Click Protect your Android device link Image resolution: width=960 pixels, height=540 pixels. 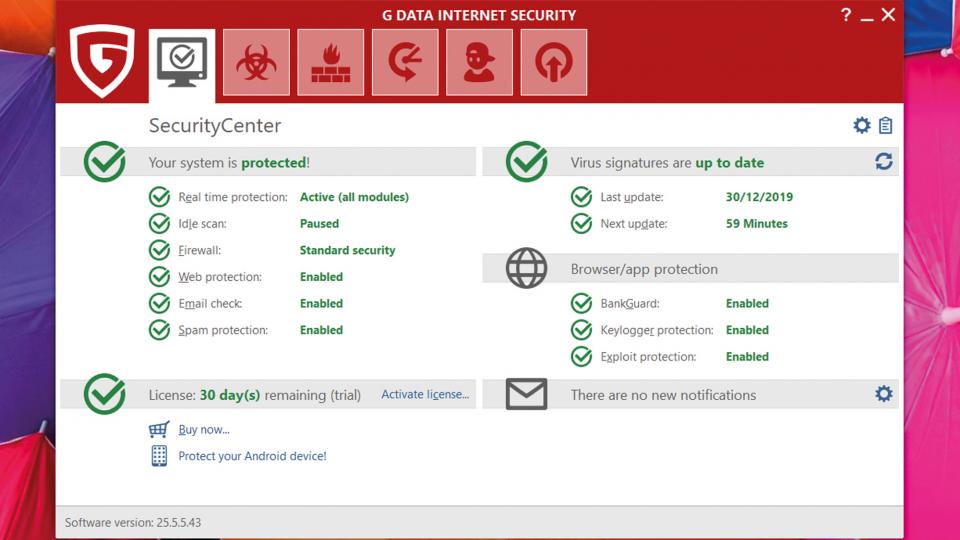252,456
